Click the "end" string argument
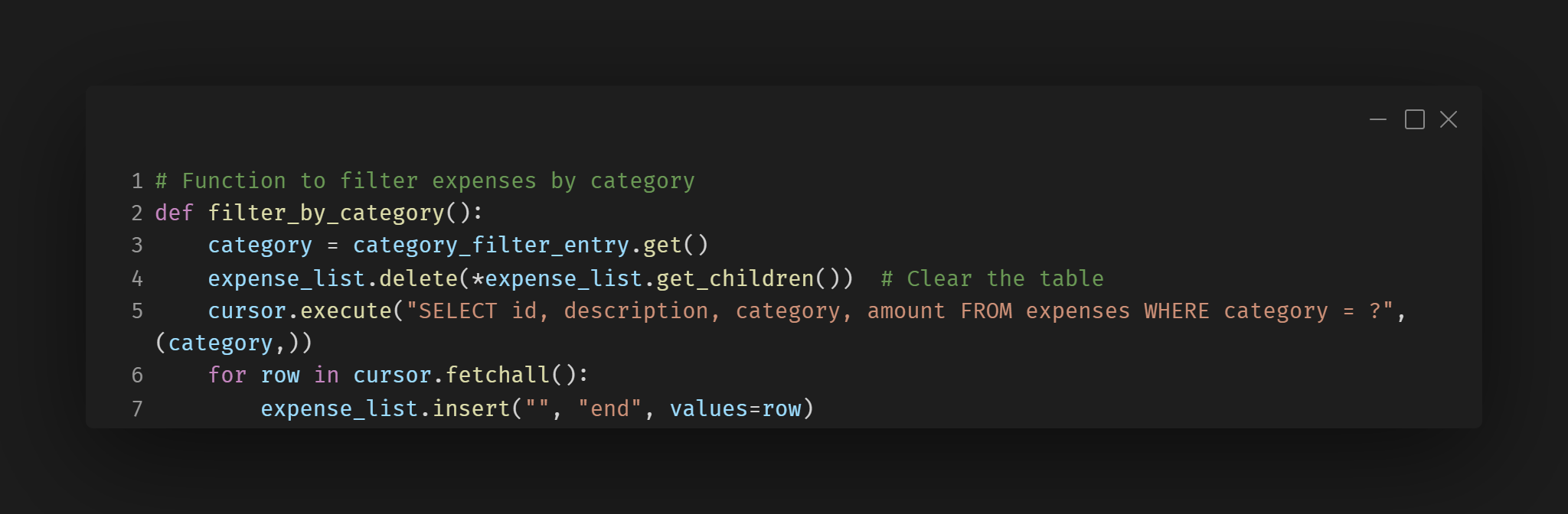The image size is (1568, 514). 609,409
